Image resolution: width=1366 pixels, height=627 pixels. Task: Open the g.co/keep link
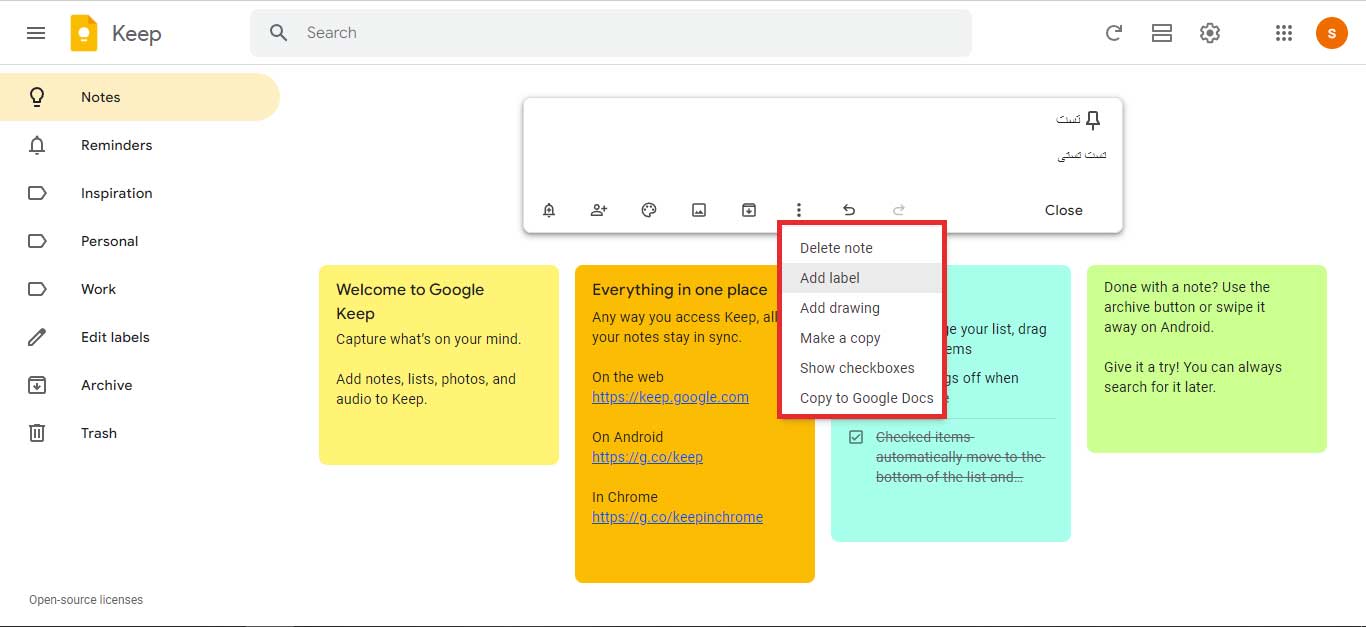647,457
